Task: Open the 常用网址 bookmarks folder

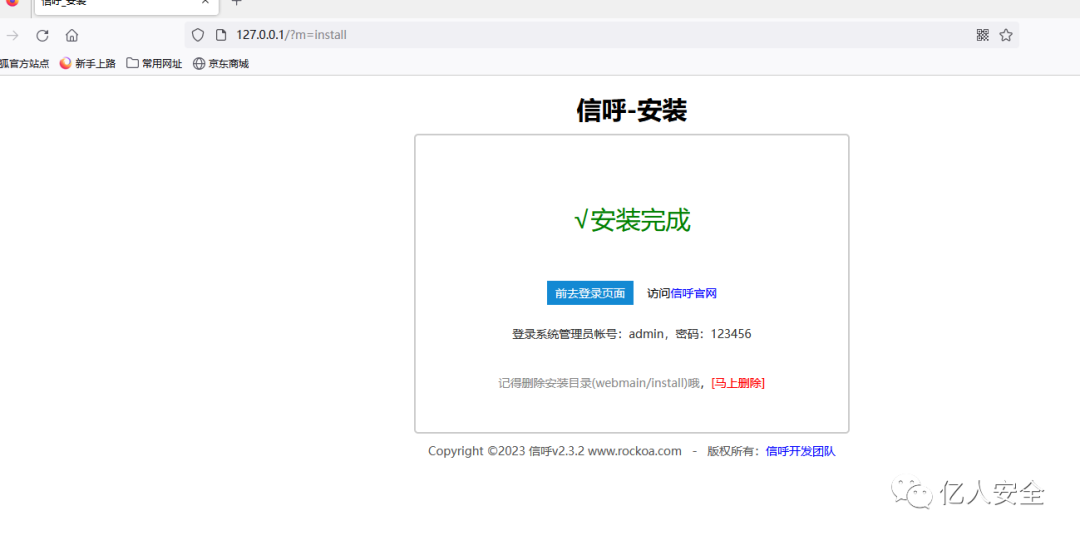Action: (154, 64)
